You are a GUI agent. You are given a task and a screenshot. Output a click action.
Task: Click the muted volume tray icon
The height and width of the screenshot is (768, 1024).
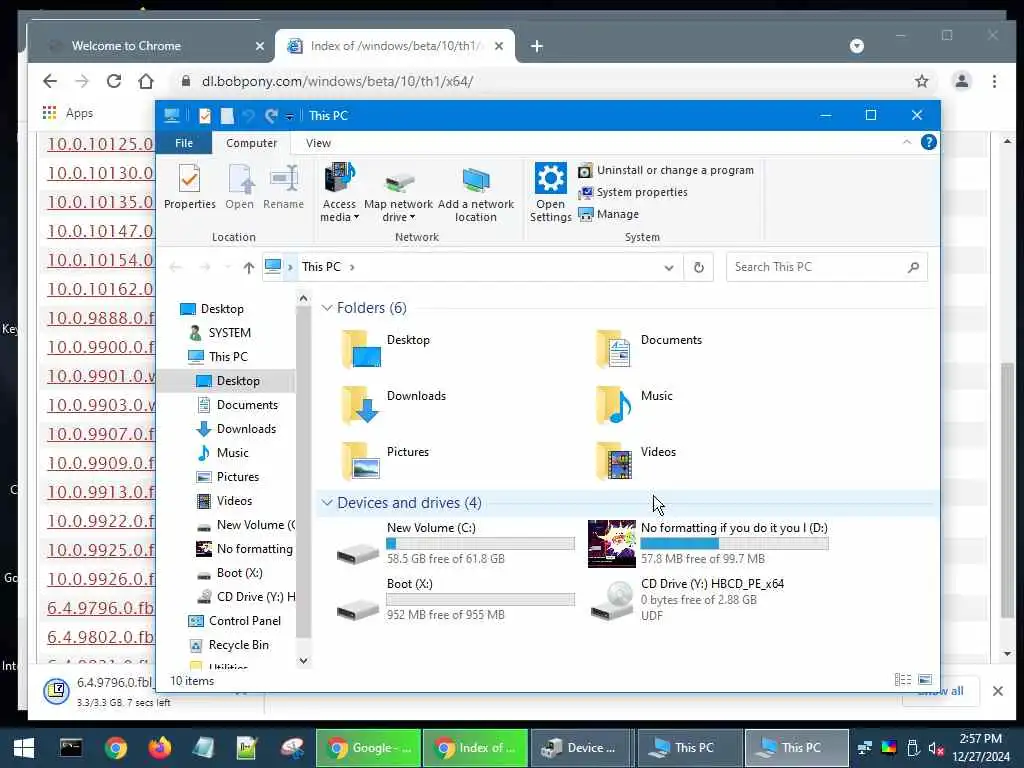pyautogui.click(x=936, y=748)
